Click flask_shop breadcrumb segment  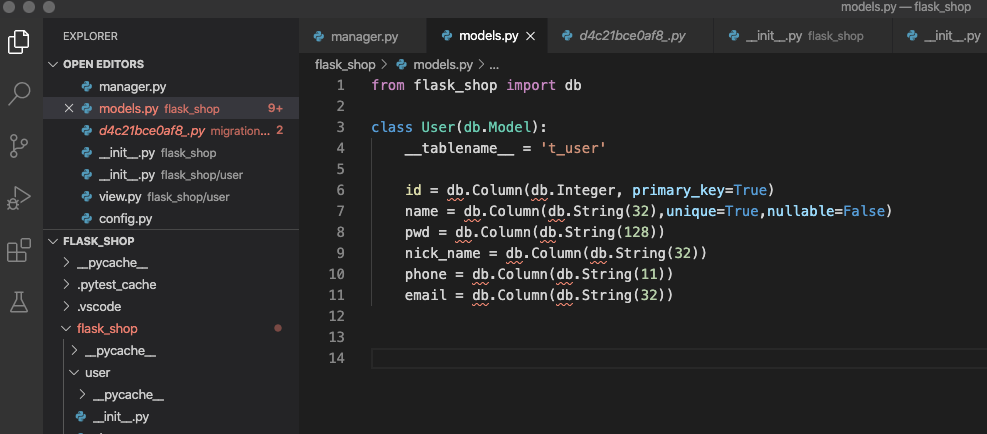345,64
